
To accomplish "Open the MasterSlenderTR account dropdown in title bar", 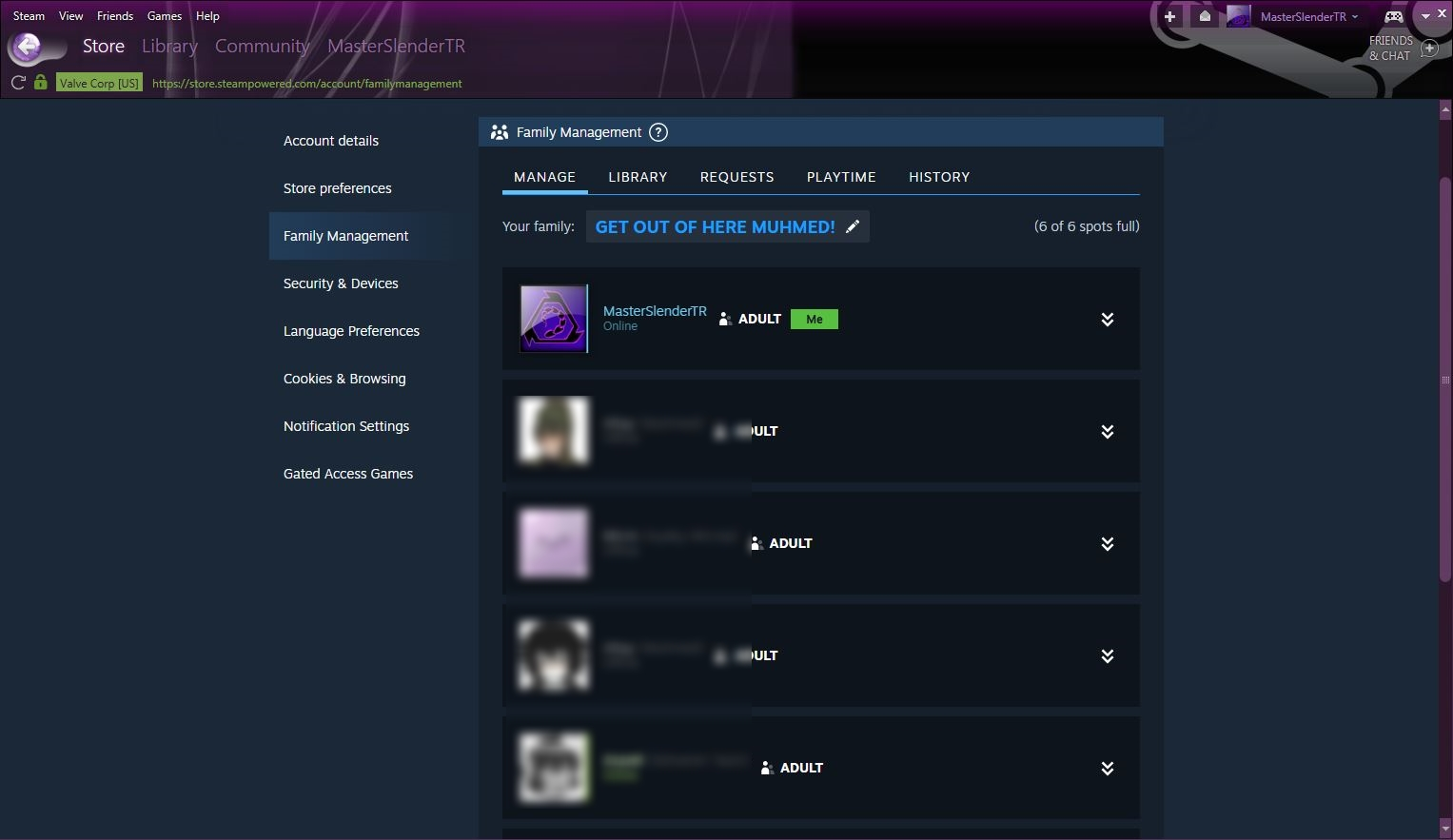I will 1309,16.
